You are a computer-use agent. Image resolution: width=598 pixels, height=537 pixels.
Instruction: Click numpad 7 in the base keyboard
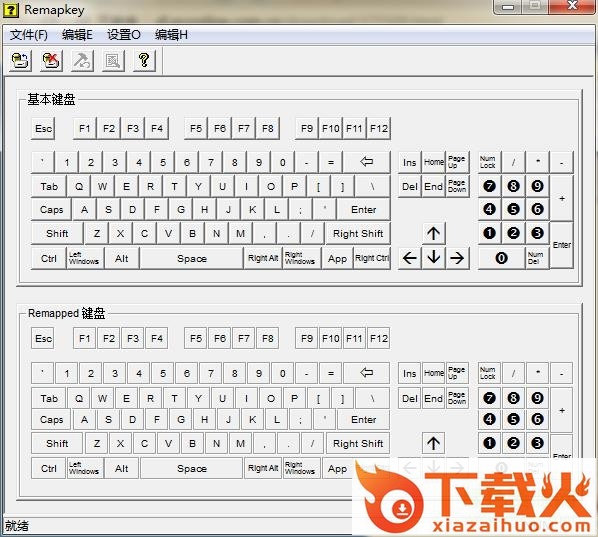coord(490,187)
